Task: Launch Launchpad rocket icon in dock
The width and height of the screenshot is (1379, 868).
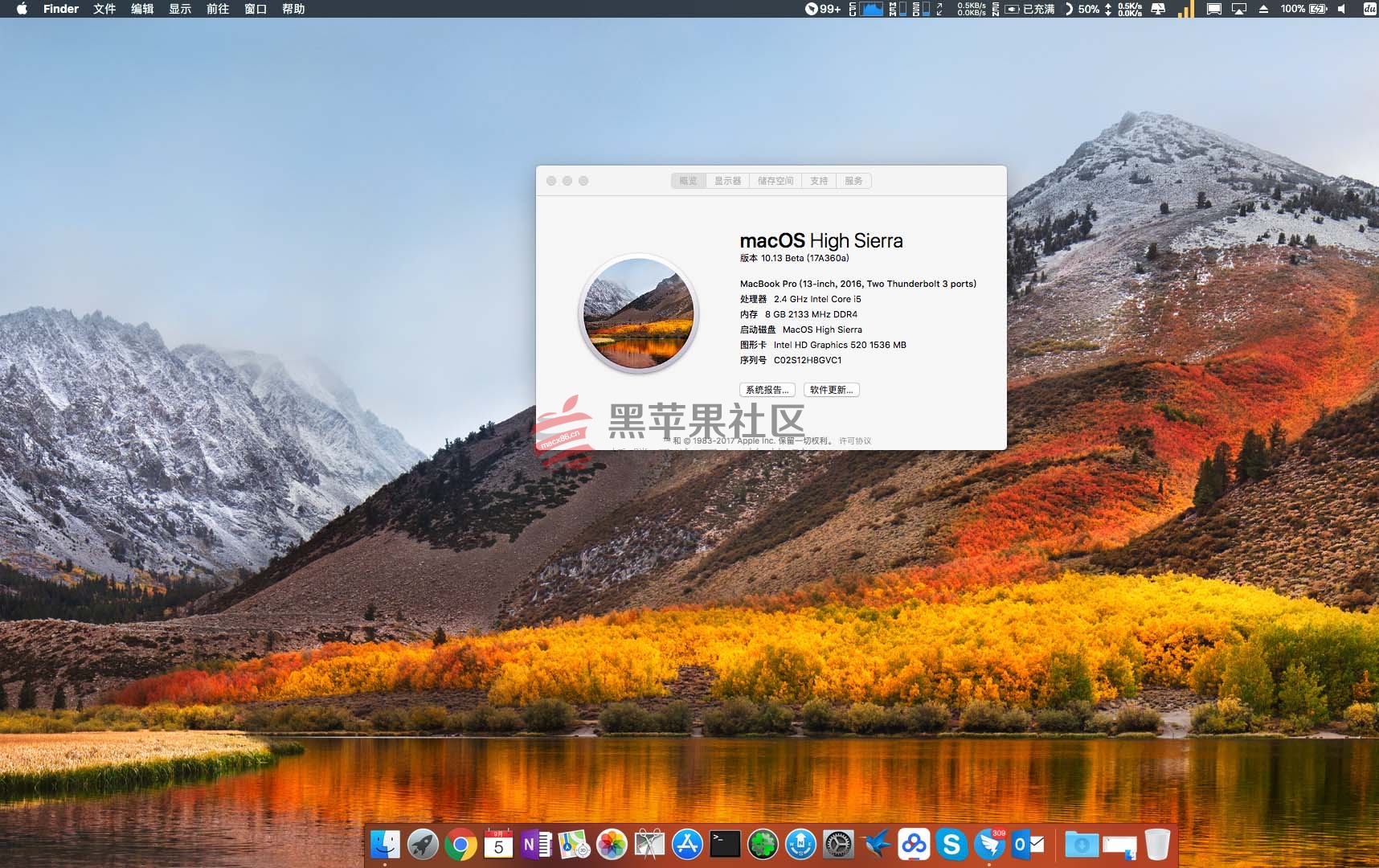Action: (x=423, y=844)
